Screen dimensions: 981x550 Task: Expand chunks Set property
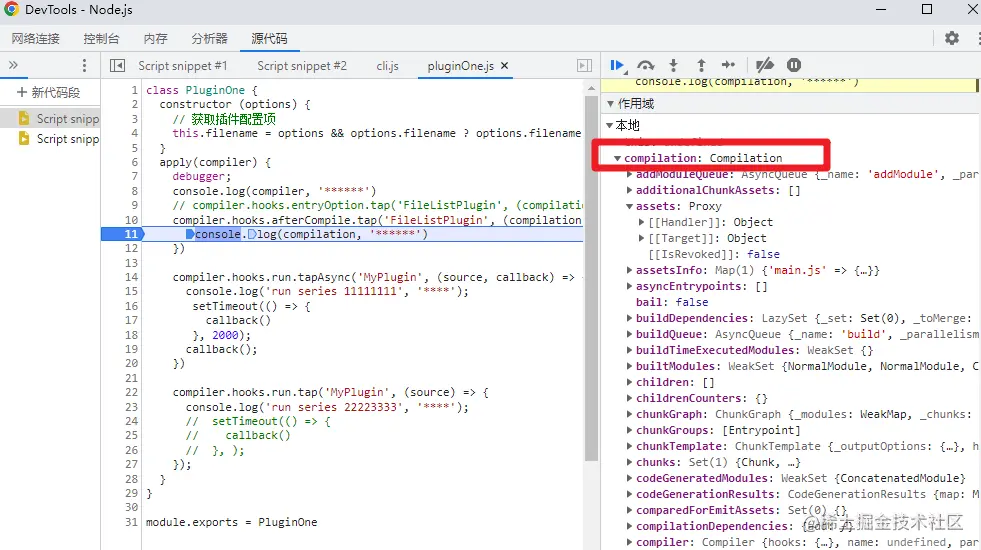629,462
